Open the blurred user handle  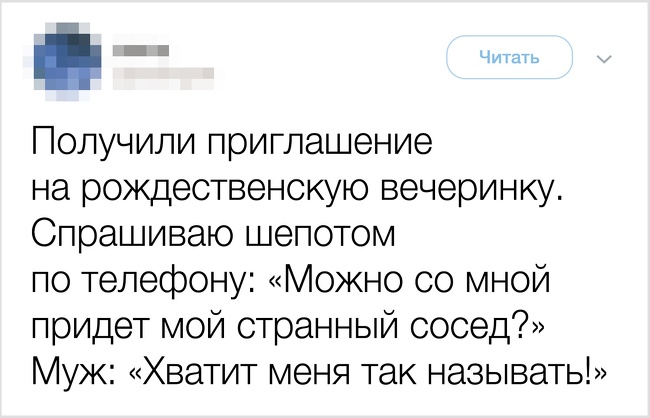pyautogui.click(x=163, y=74)
